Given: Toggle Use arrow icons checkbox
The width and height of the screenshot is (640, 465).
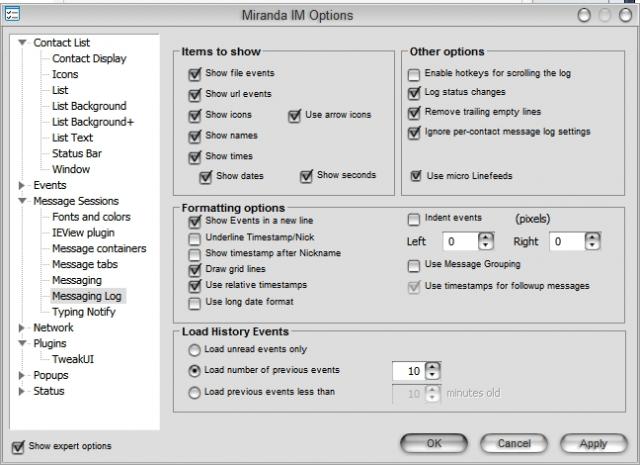Looking at the screenshot, I should click(294, 116).
